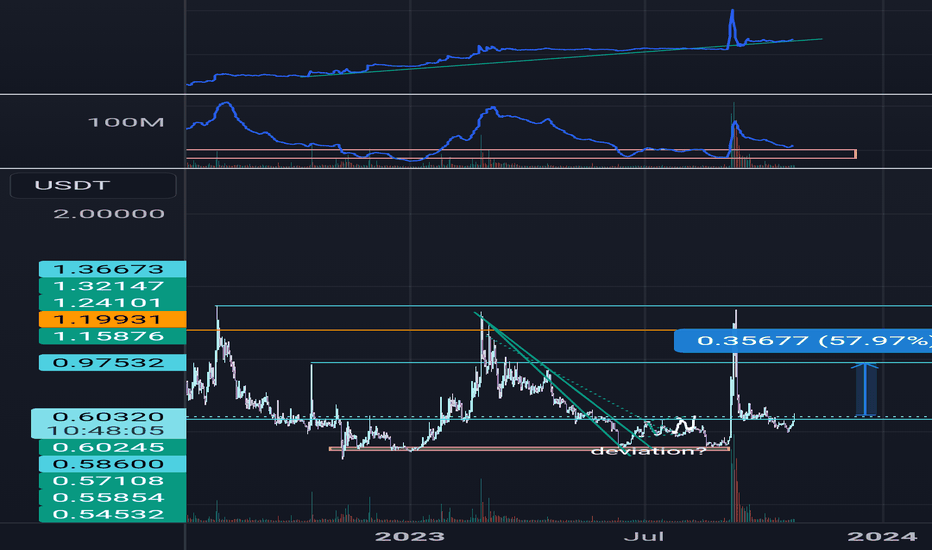Click the orange 1.19931 price label

pos(112,319)
